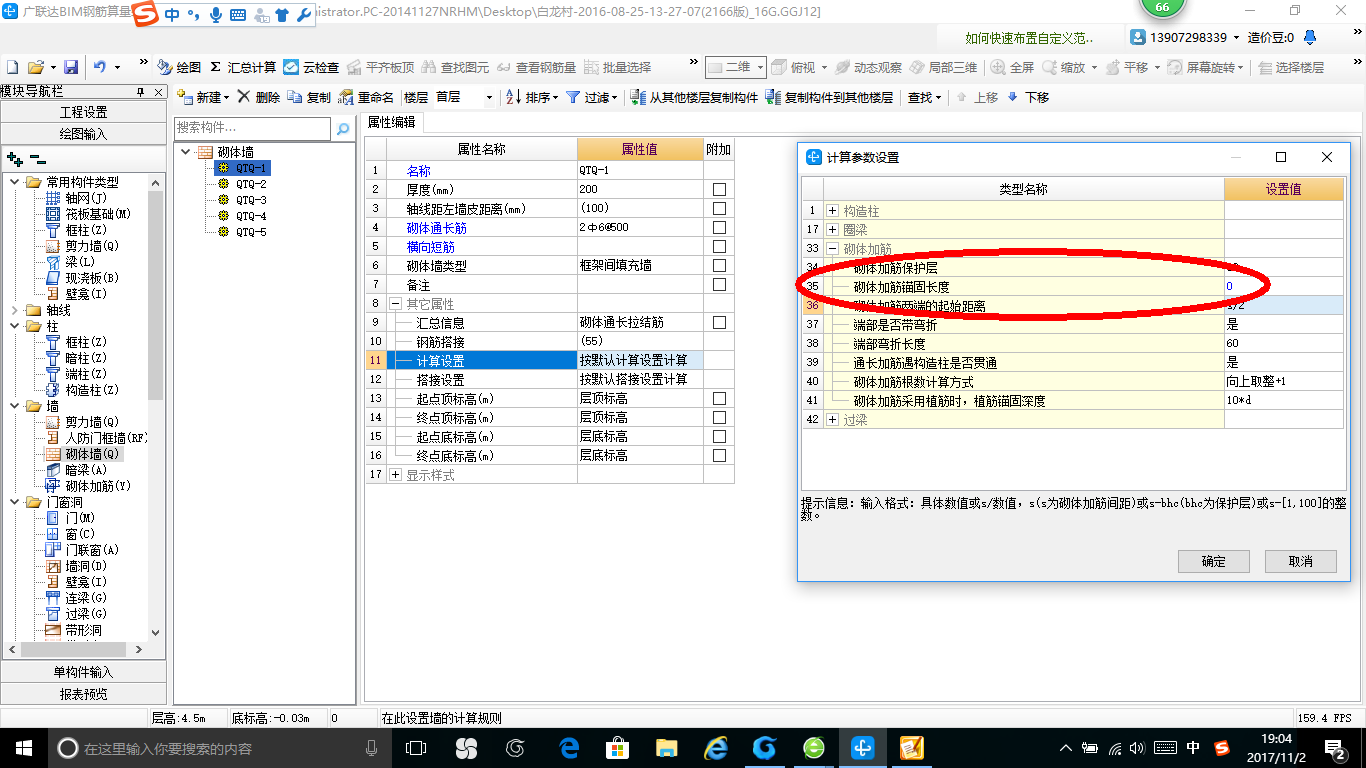Toggle the 附加 checkbox for 砌体通长筋
The height and width of the screenshot is (768, 1366).
coord(719,228)
